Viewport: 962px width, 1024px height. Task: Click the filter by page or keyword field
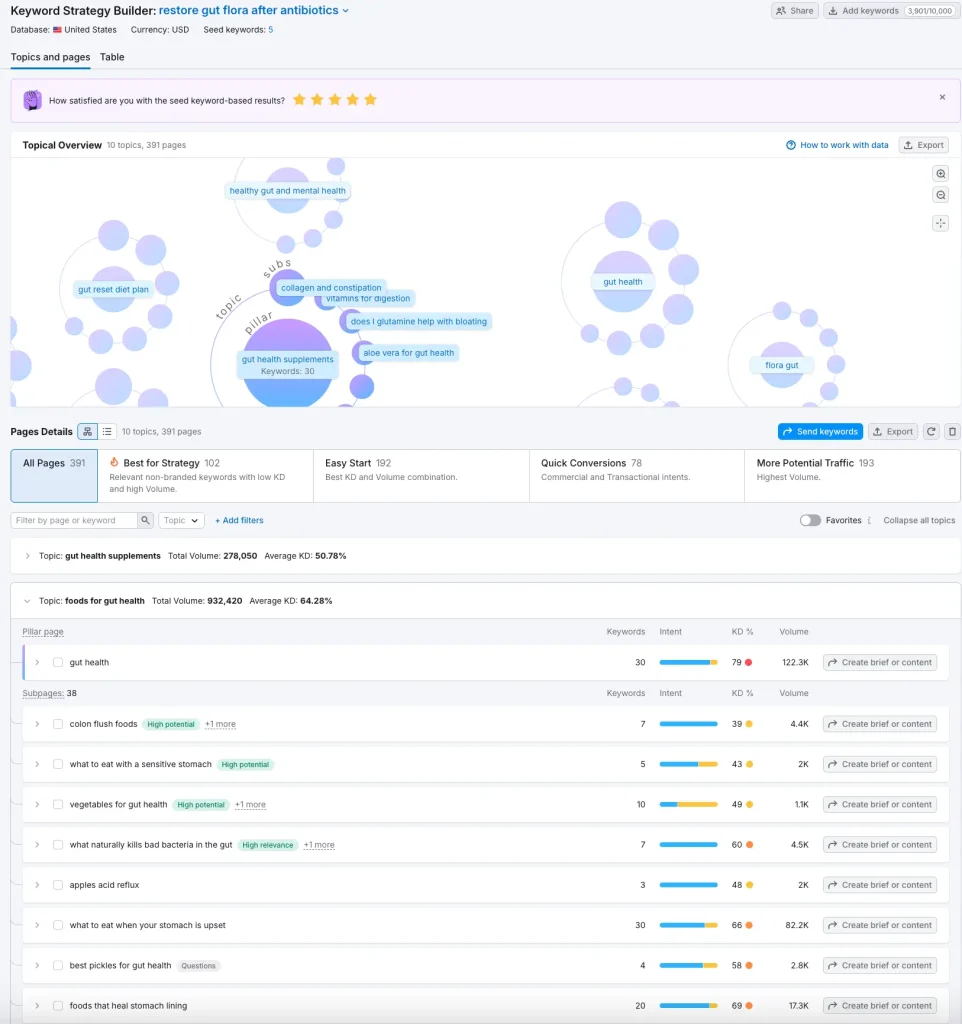point(74,520)
